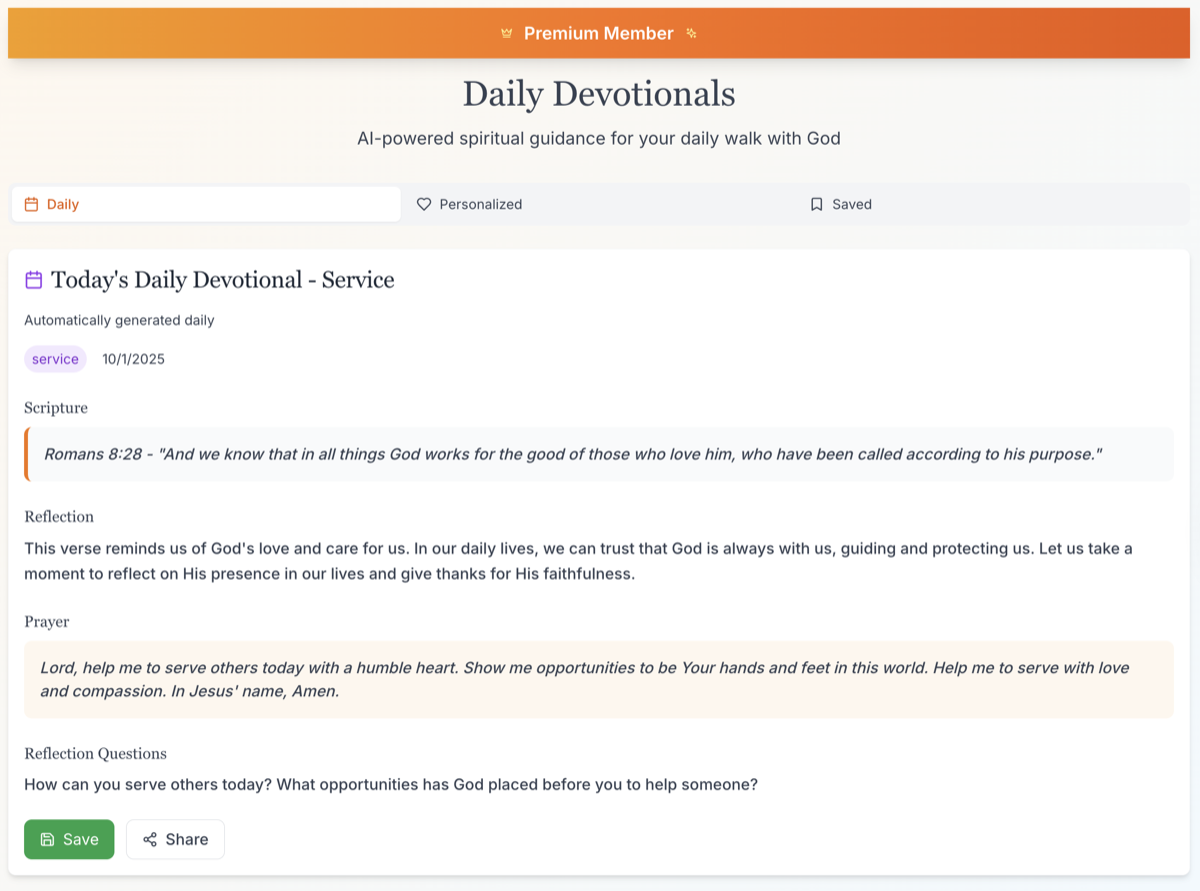This screenshot has width=1200, height=891.
Task: Save today's devotional
Action: click(68, 839)
